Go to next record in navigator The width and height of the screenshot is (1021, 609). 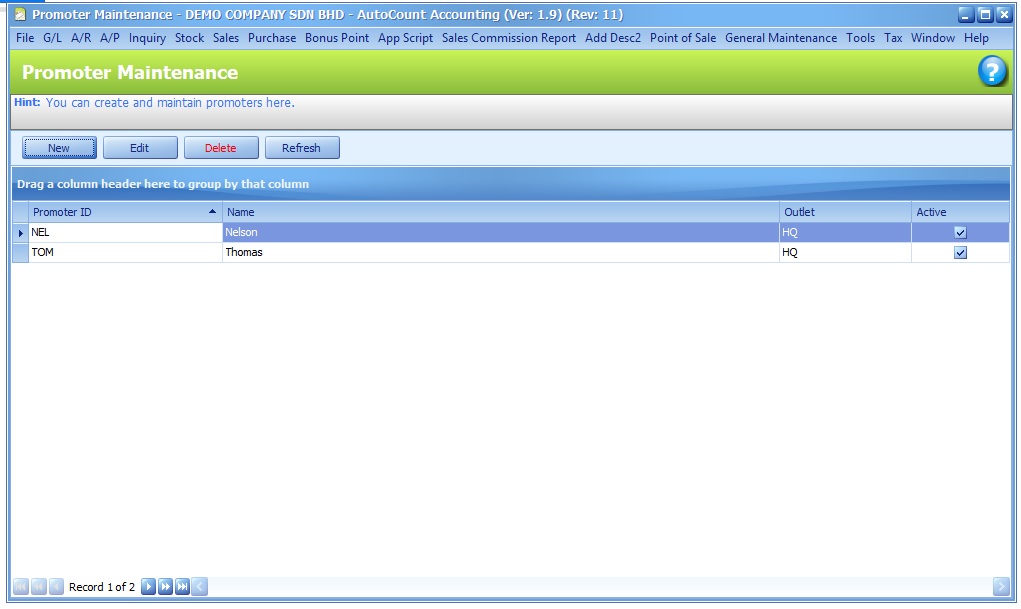coord(148,587)
